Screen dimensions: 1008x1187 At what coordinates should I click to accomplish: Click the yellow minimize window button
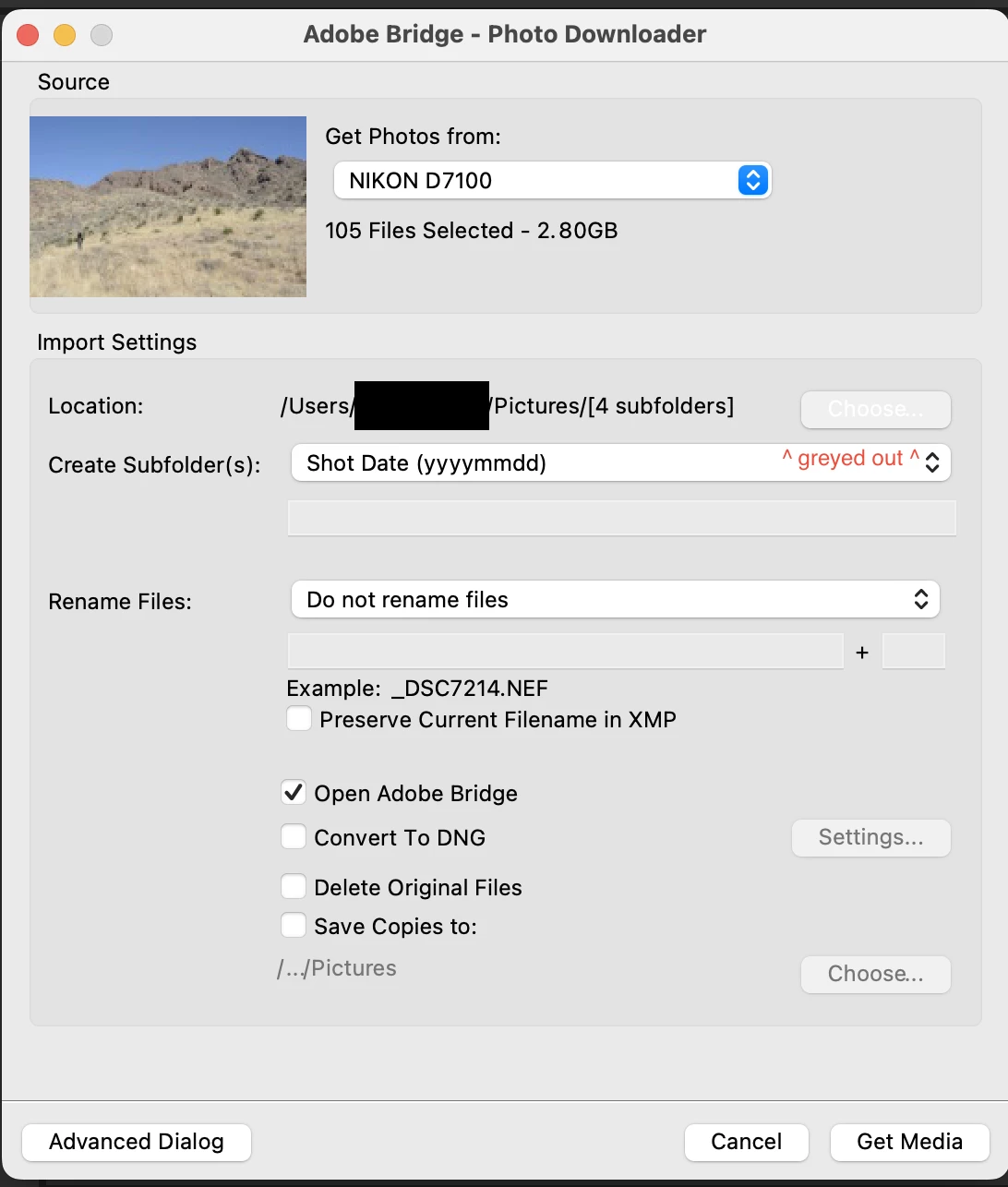tap(65, 35)
